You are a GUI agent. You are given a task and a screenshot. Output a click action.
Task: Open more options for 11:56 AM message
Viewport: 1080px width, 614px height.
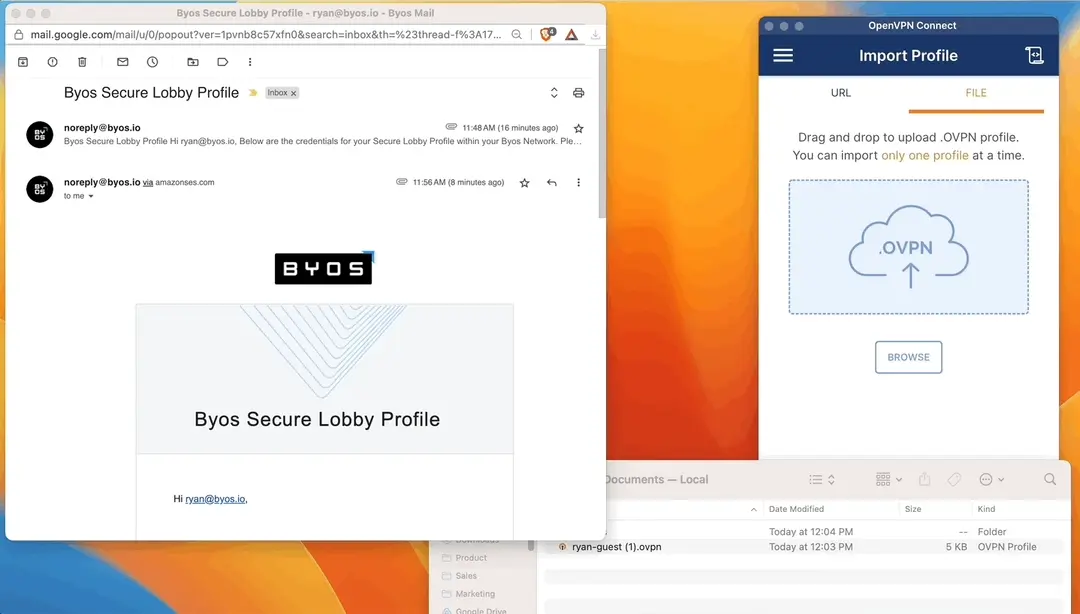[x=579, y=183]
